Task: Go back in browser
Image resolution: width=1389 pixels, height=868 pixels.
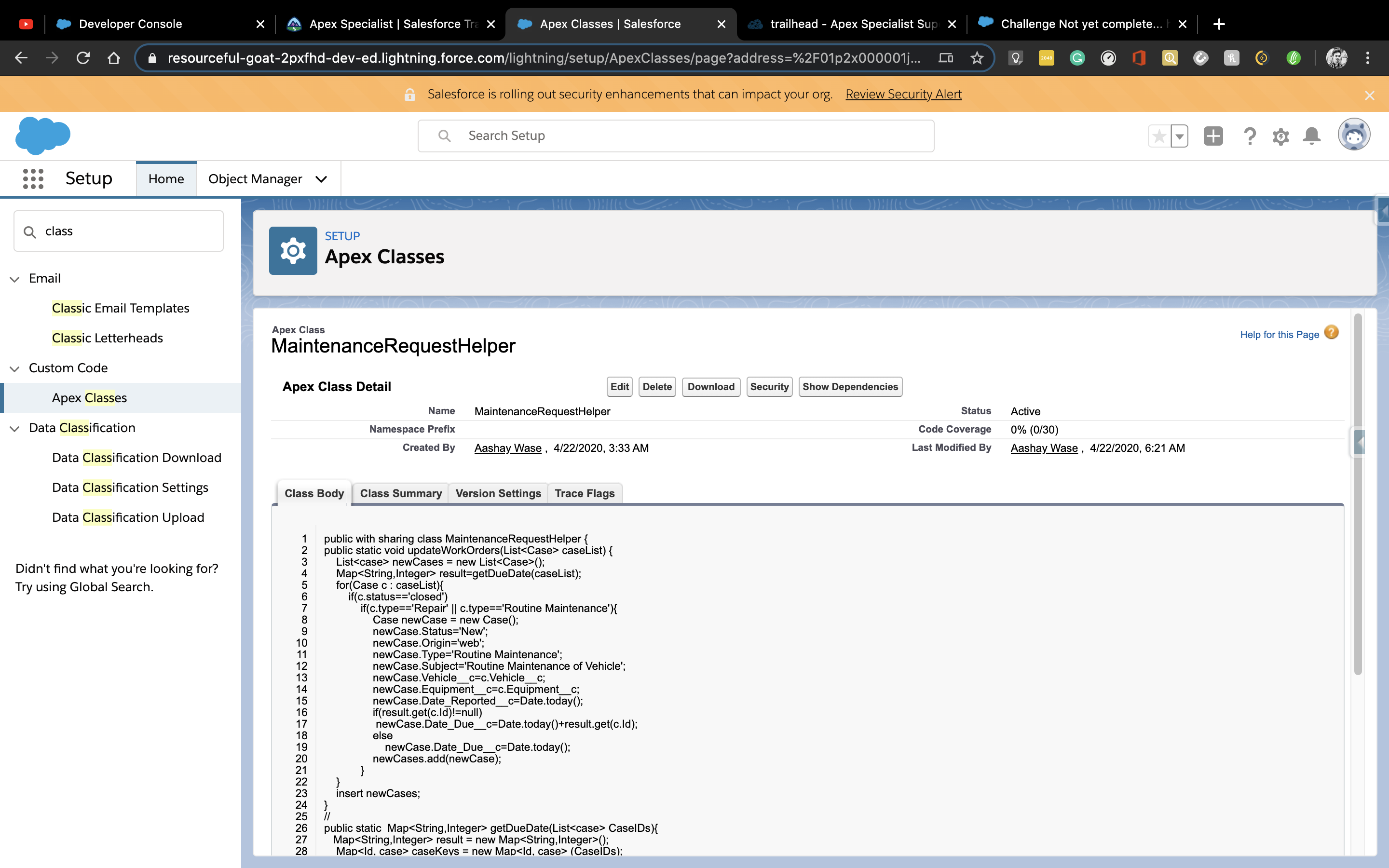Action: (21, 58)
